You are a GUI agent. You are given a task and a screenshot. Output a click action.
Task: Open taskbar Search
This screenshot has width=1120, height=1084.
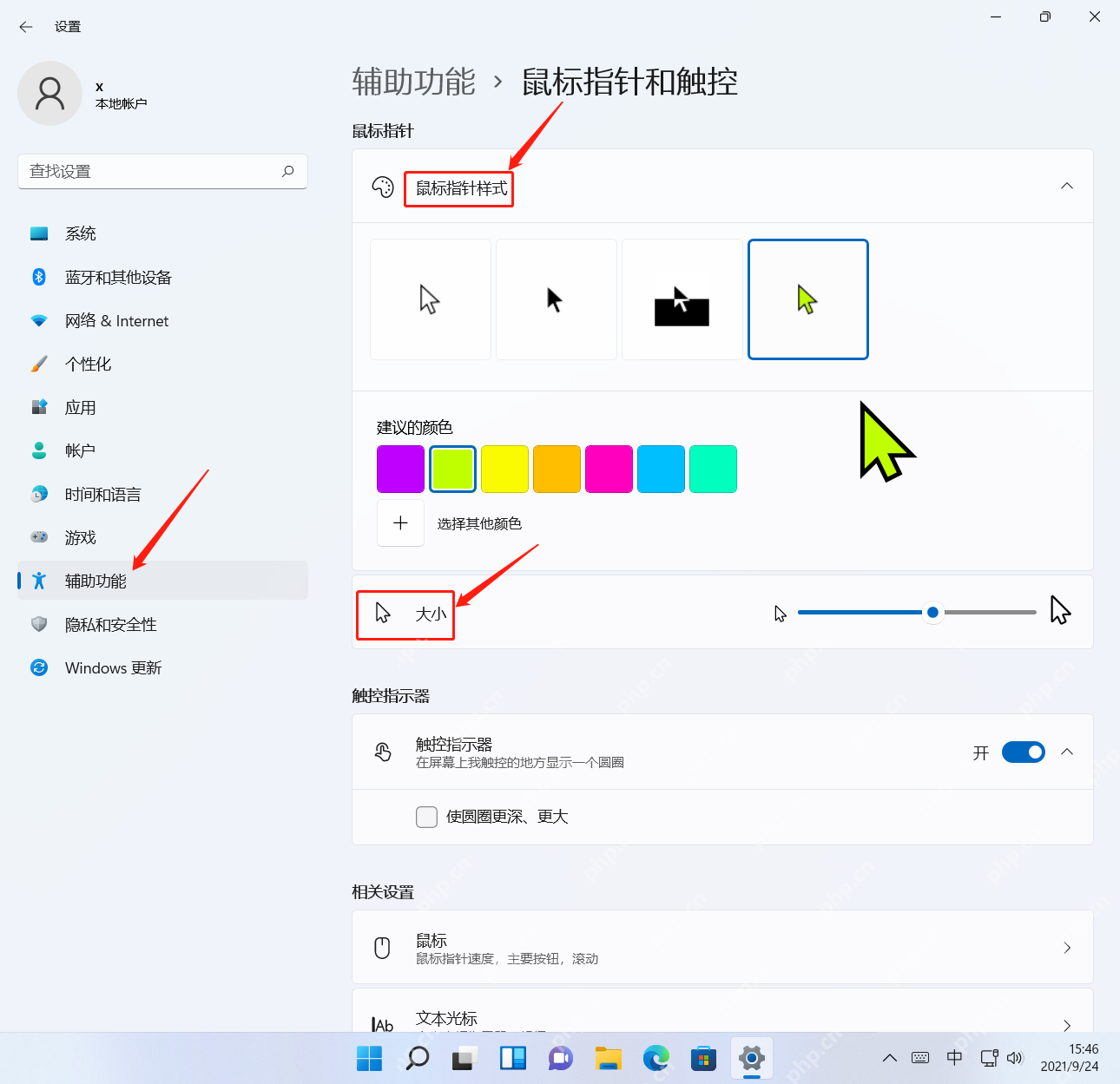(418, 1058)
